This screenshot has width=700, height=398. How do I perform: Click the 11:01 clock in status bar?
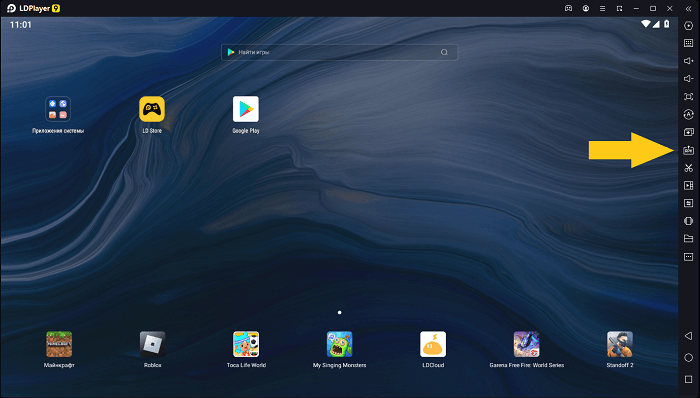(x=21, y=25)
